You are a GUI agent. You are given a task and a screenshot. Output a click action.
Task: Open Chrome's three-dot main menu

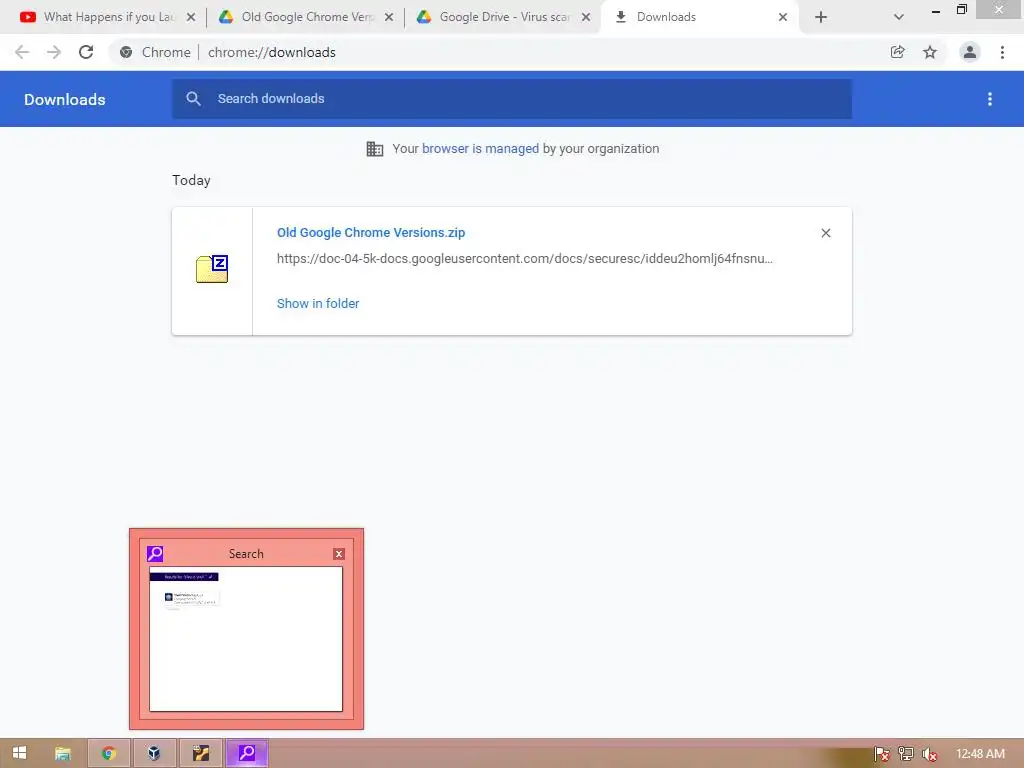coord(1002,52)
